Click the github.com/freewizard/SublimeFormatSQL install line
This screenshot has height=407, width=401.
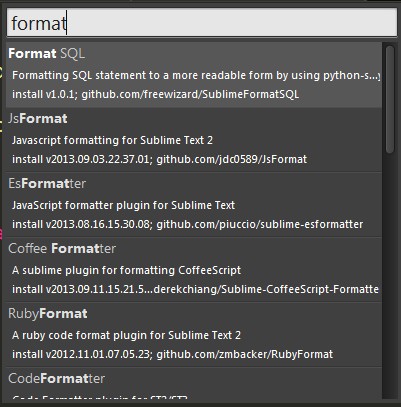[x=155, y=94]
